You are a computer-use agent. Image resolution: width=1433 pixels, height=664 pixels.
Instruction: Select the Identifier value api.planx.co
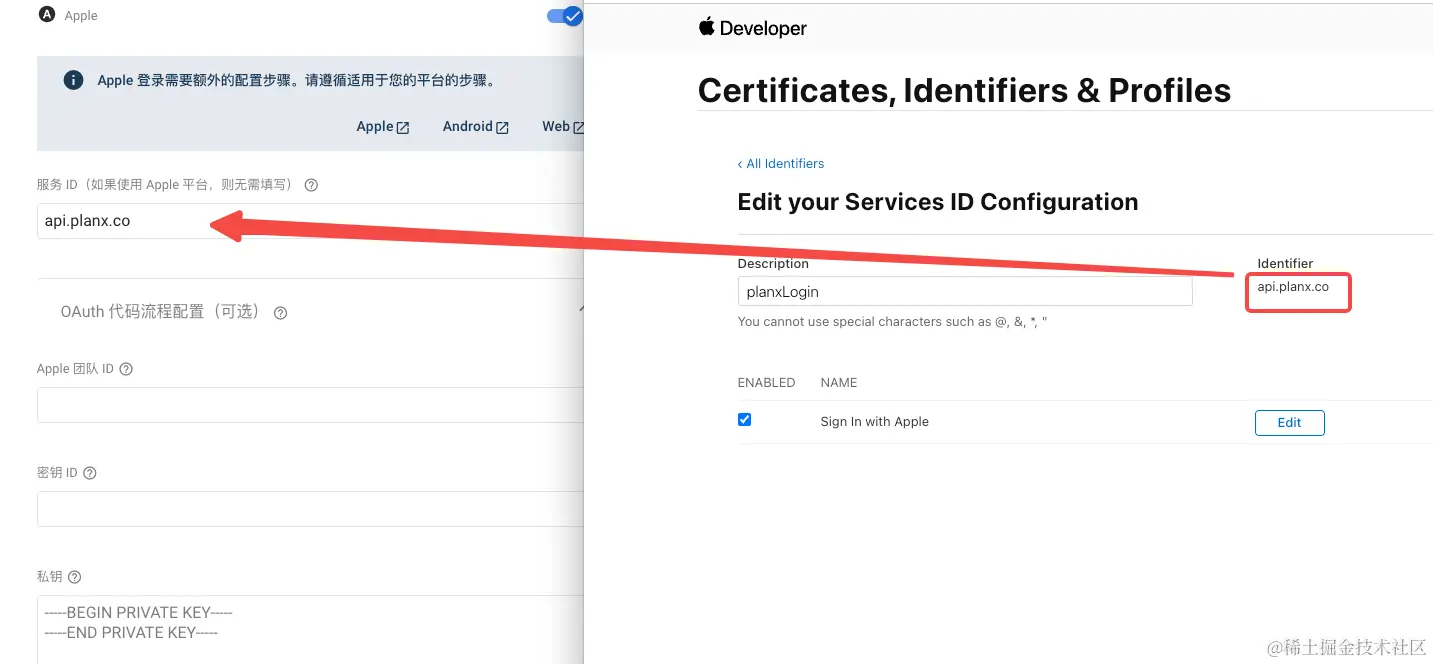pyautogui.click(x=1293, y=287)
